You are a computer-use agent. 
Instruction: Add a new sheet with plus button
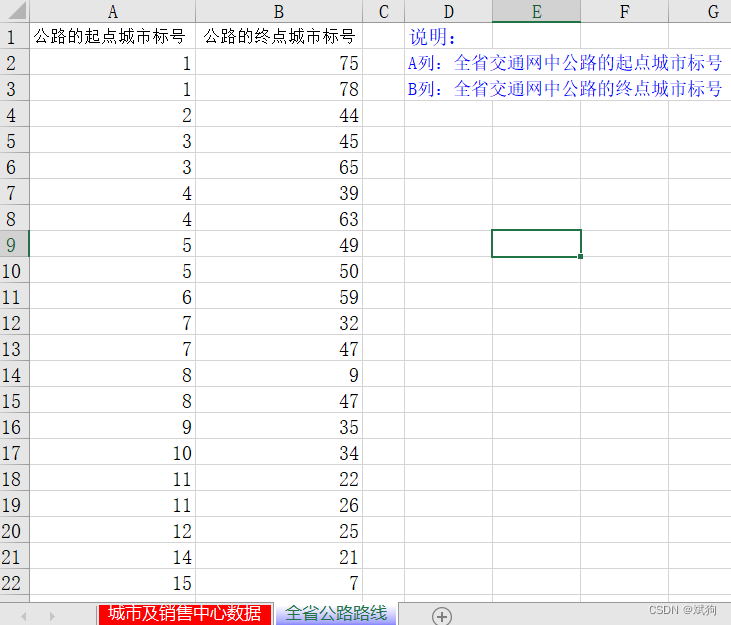[441, 616]
